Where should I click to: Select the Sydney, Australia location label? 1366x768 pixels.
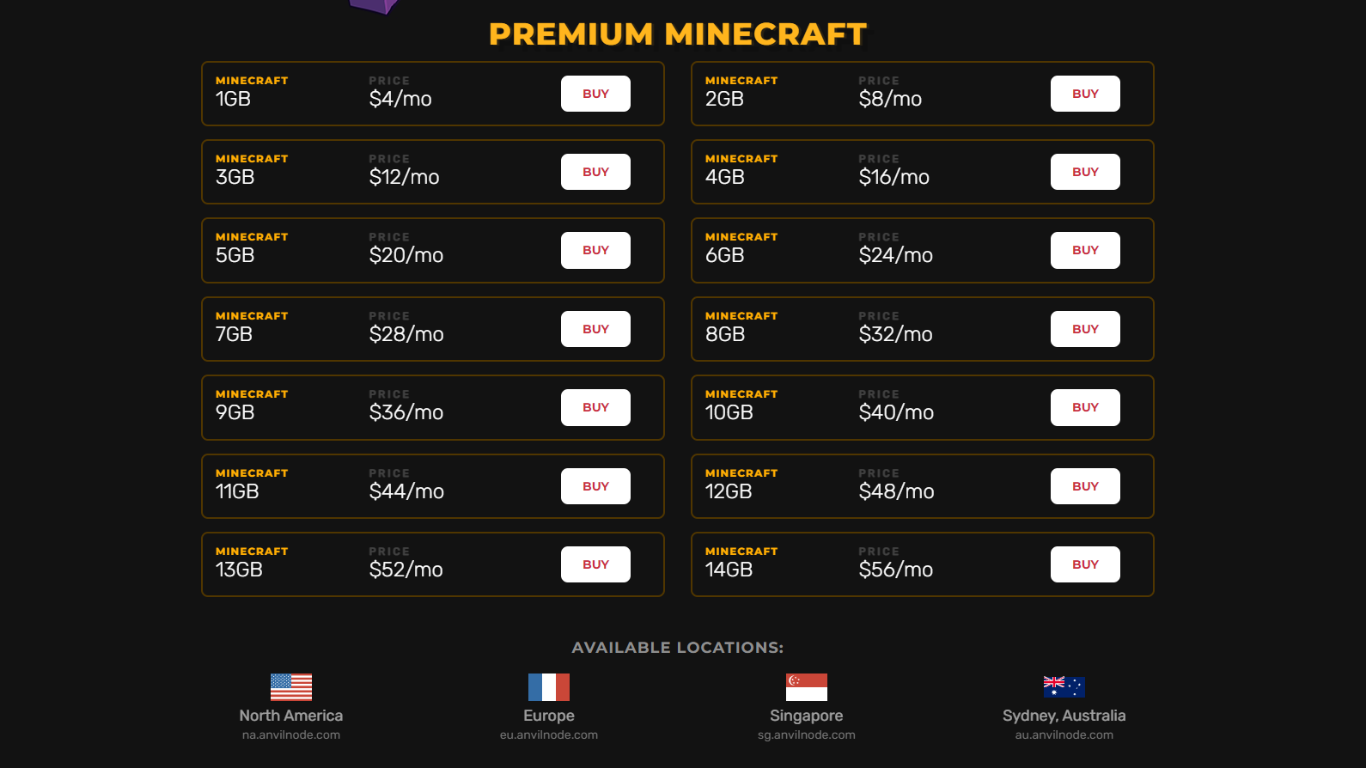click(x=1064, y=716)
